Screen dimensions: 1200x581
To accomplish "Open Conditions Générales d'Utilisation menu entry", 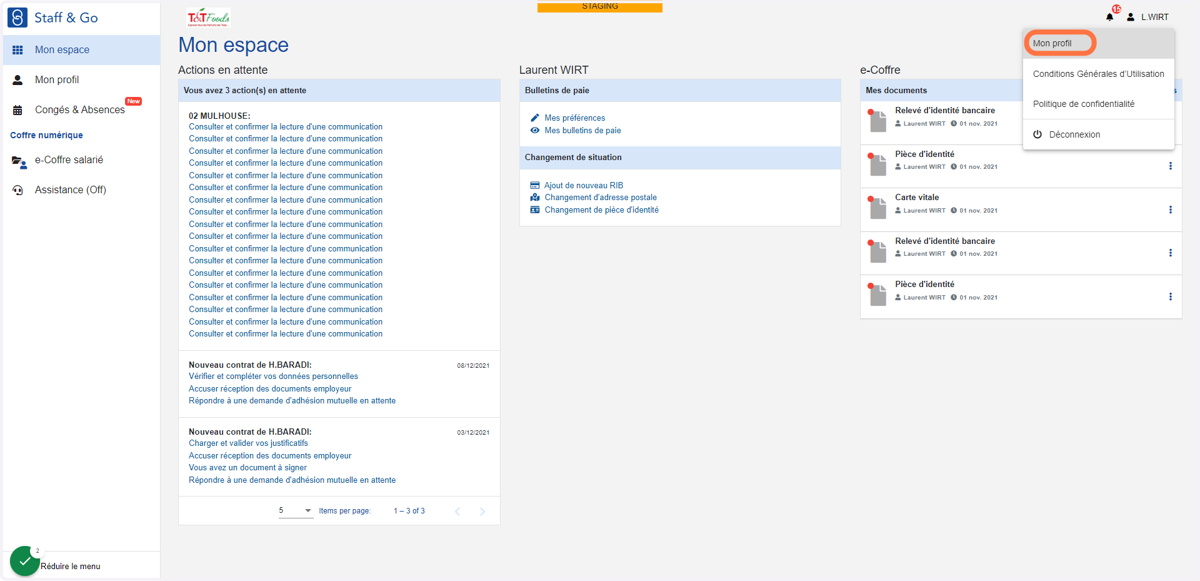I will (x=1098, y=74).
